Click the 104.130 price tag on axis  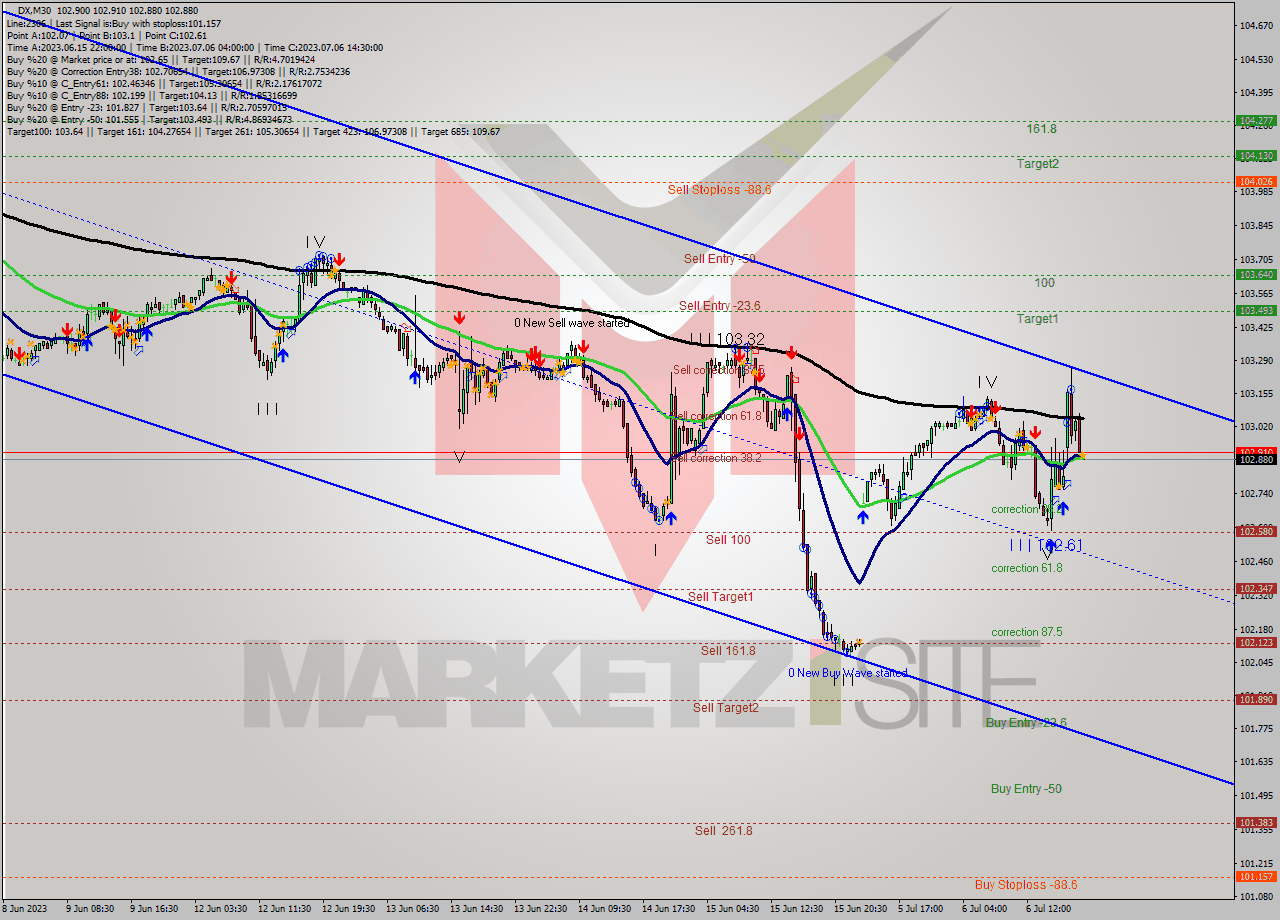[x=1256, y=156]
